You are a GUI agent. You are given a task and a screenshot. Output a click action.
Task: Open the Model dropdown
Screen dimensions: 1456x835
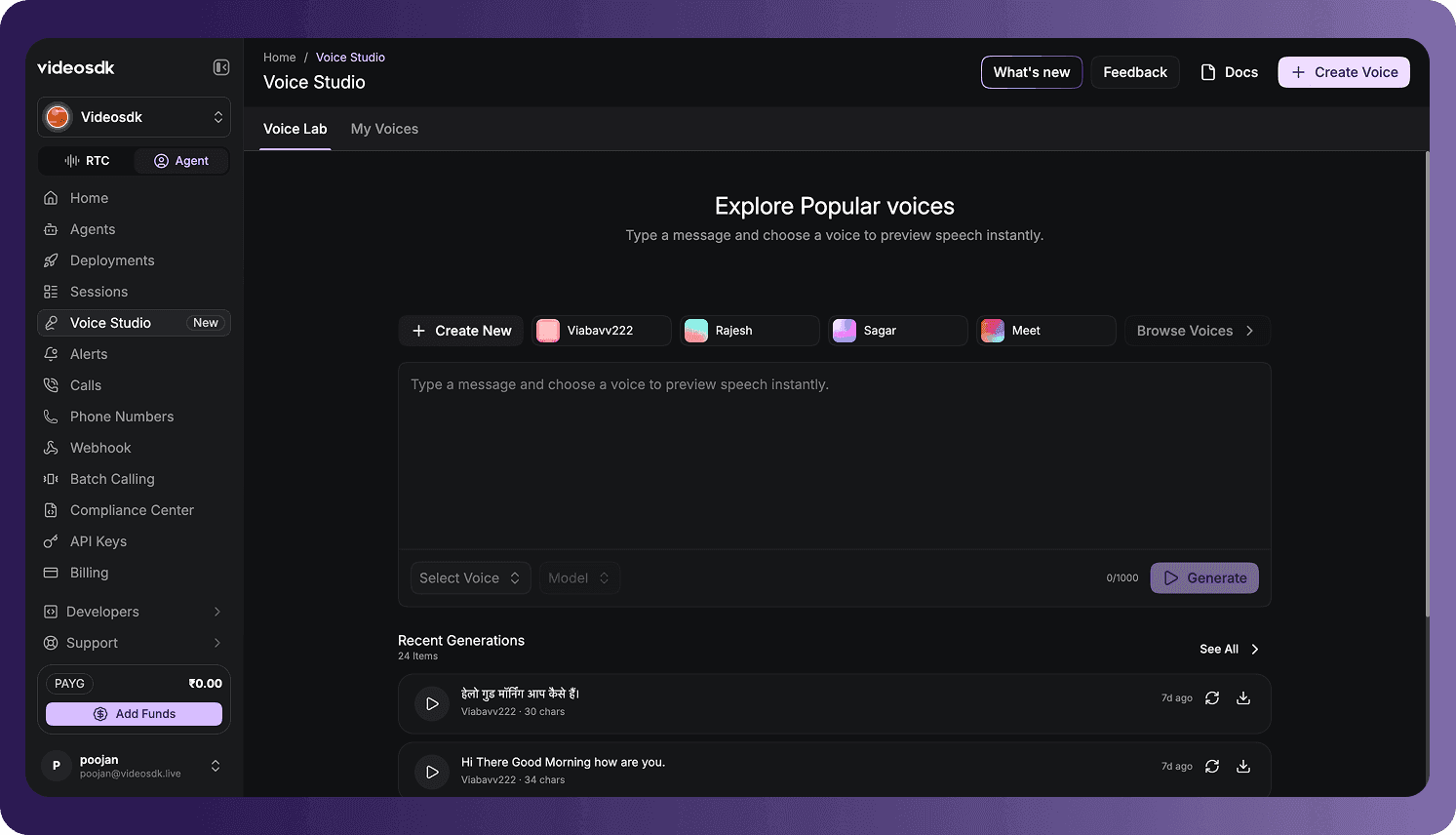click(x=579, y=578)
